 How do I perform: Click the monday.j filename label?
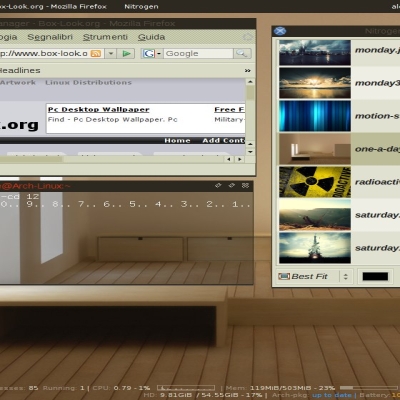point(377,50)
